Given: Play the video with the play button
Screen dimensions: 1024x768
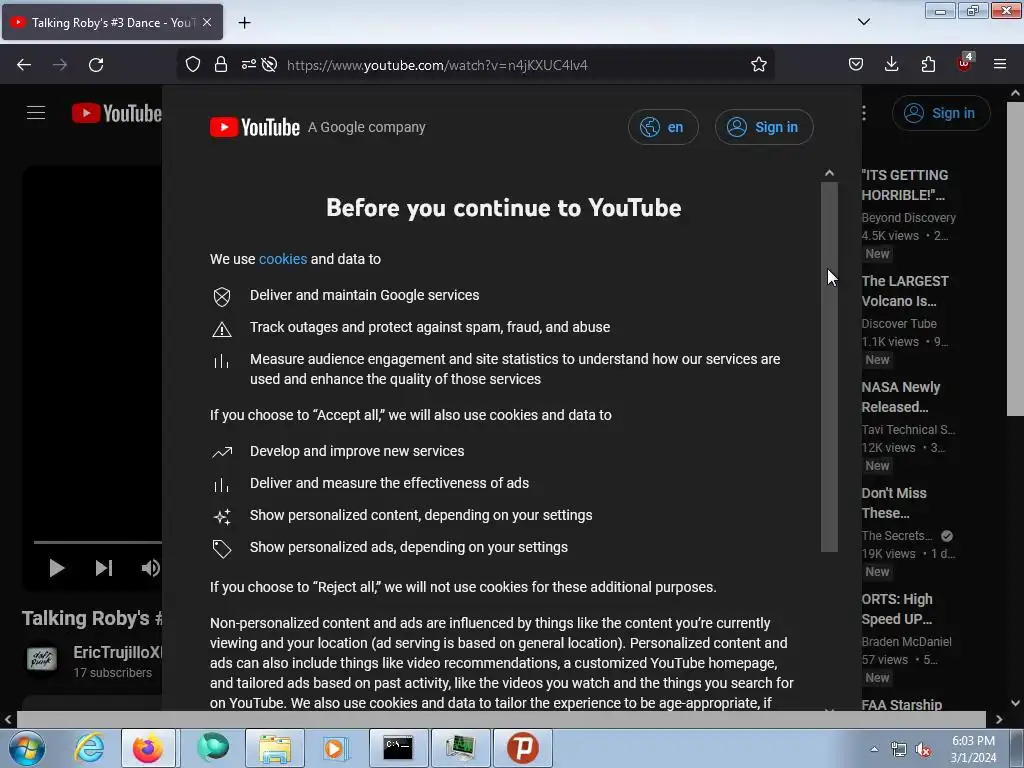Looking at the screenshot, I should 57,568.
